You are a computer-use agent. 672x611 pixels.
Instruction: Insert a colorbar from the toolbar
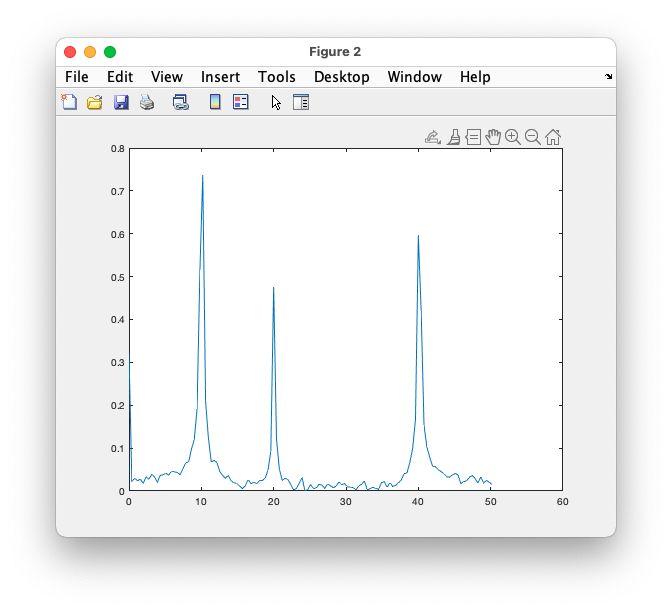click(x=215, y=102)
